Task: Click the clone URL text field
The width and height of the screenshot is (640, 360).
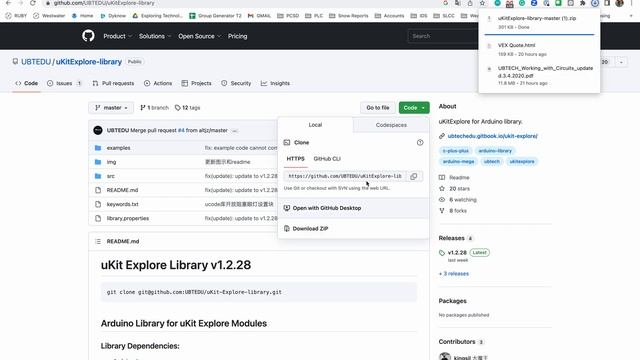Action: [345, 176]
